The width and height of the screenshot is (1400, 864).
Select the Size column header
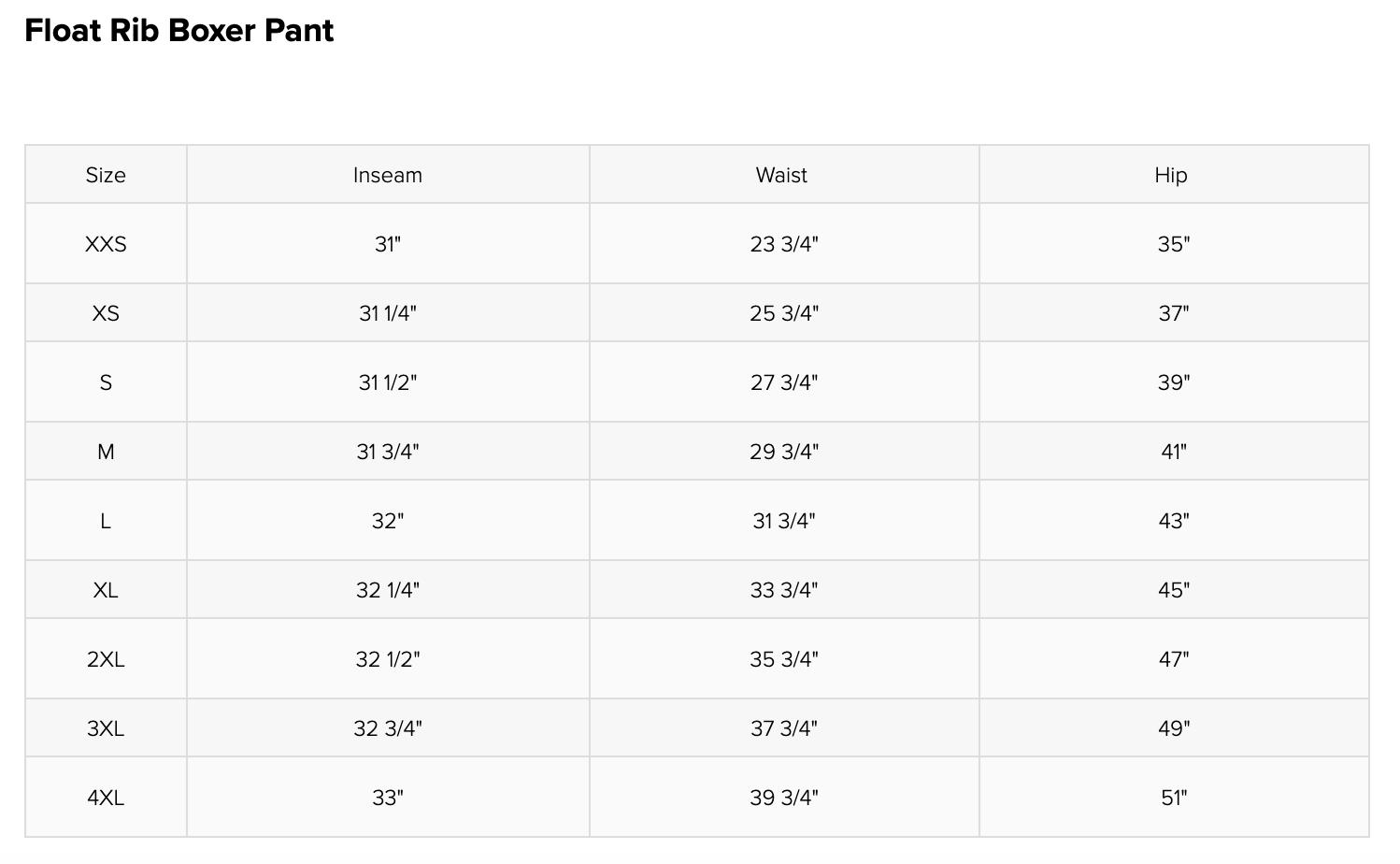coord(106,175)
